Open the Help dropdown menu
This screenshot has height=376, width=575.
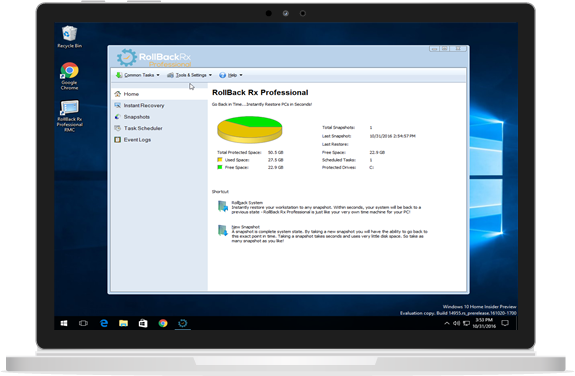tap(231, 75)
